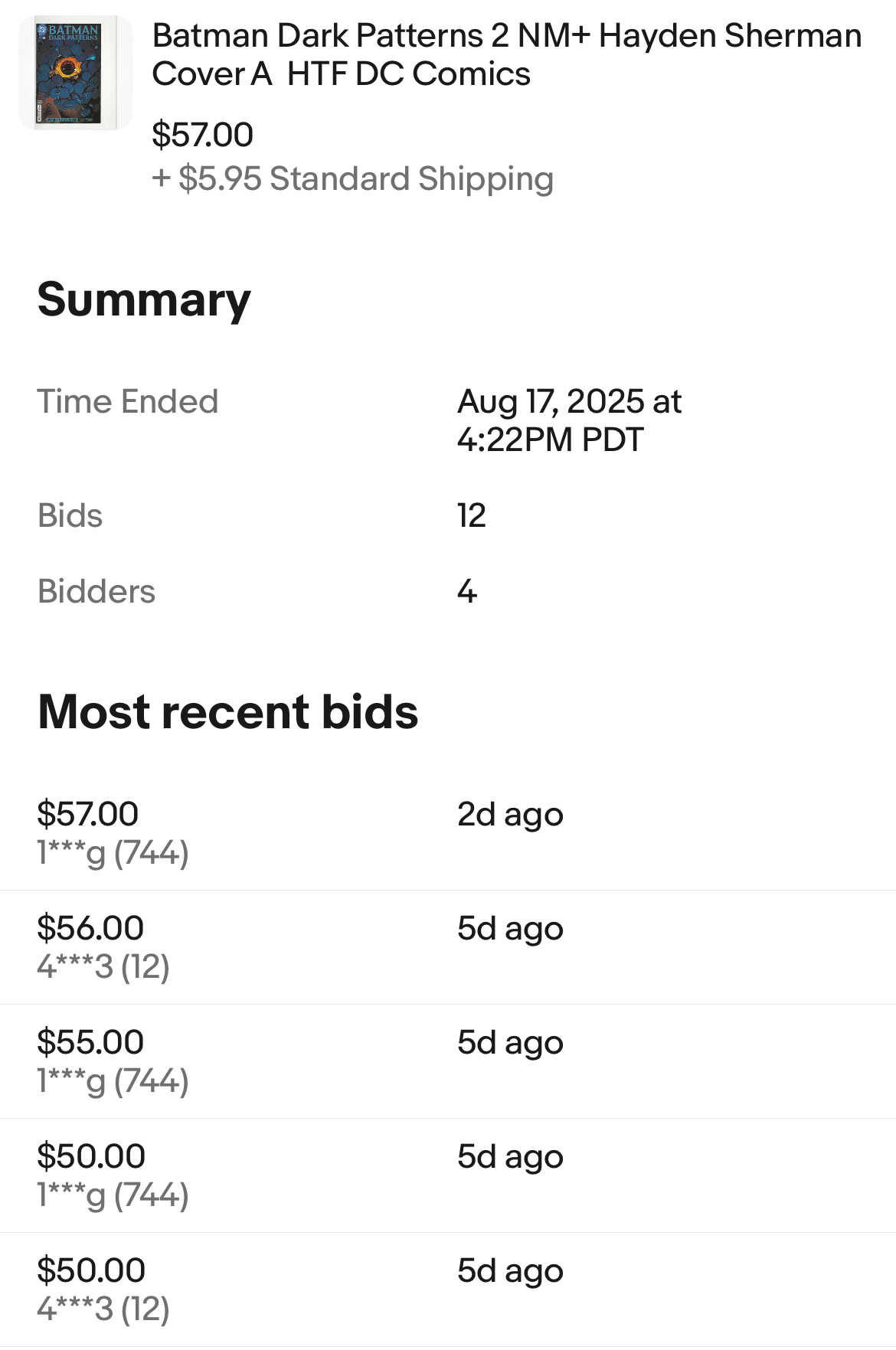Tap the Bidders count 4
896x1350 pixels.
click(467, 591)
